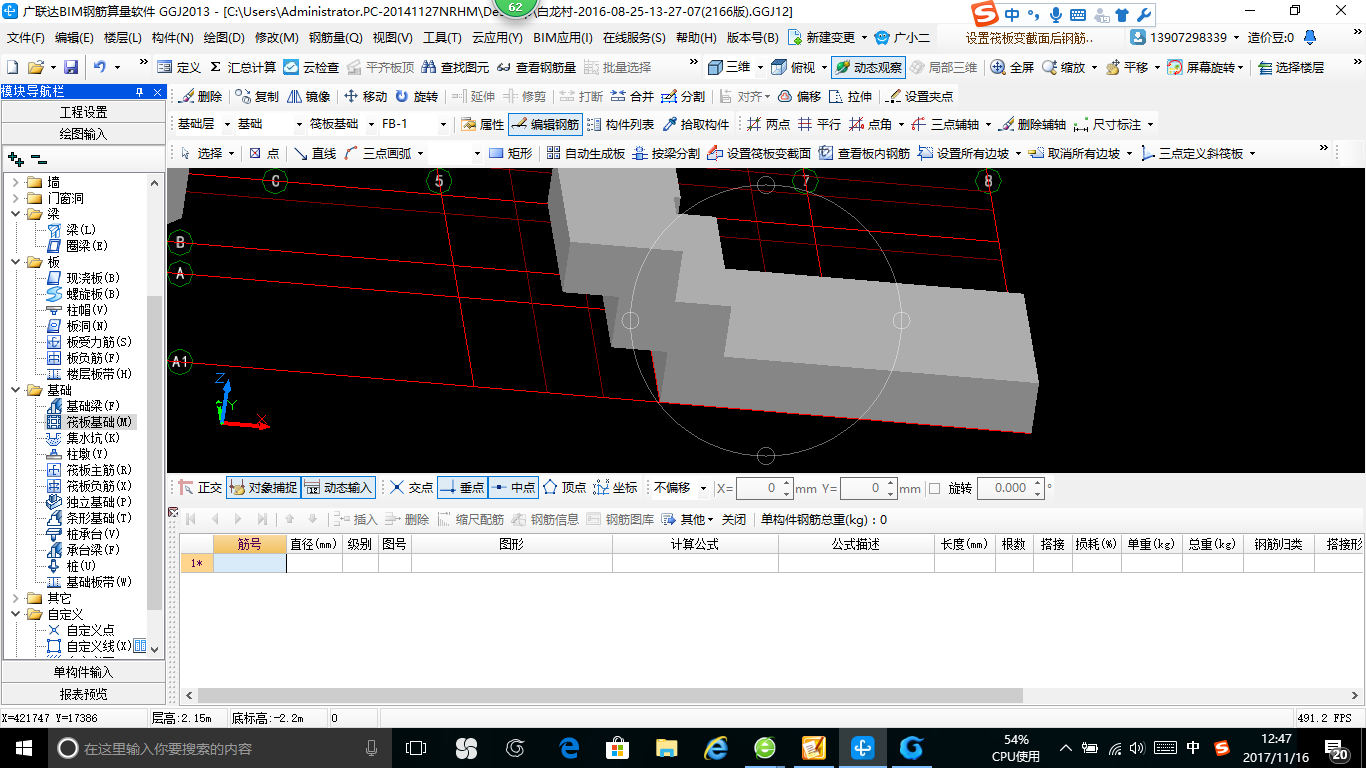Screen dimensions: 1366x768
Task: Open the BIM应用(I) menu
Action: (x=563, y=38)
